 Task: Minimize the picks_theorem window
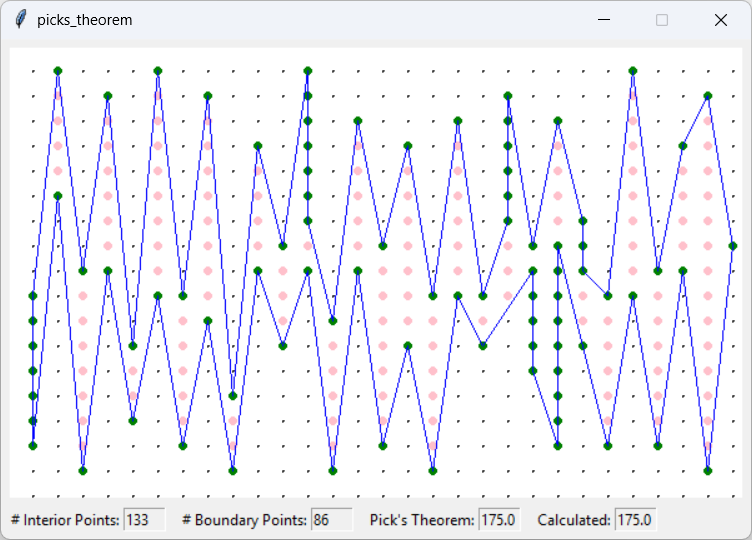(x=604, y=20)
